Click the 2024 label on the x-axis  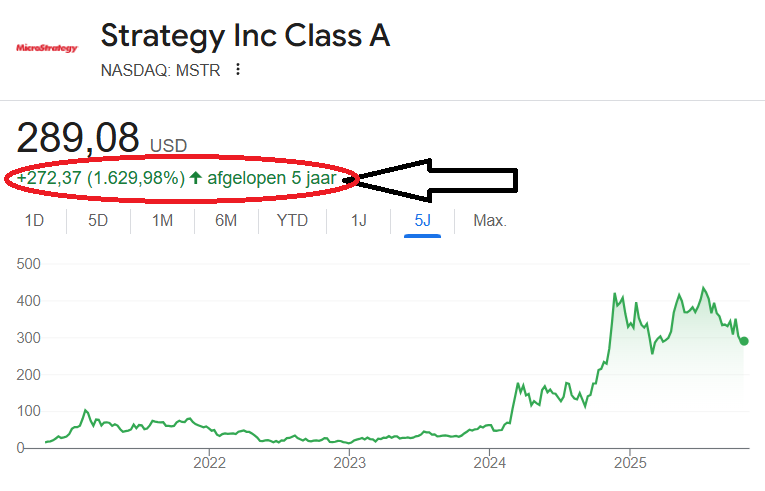point(490,462)
